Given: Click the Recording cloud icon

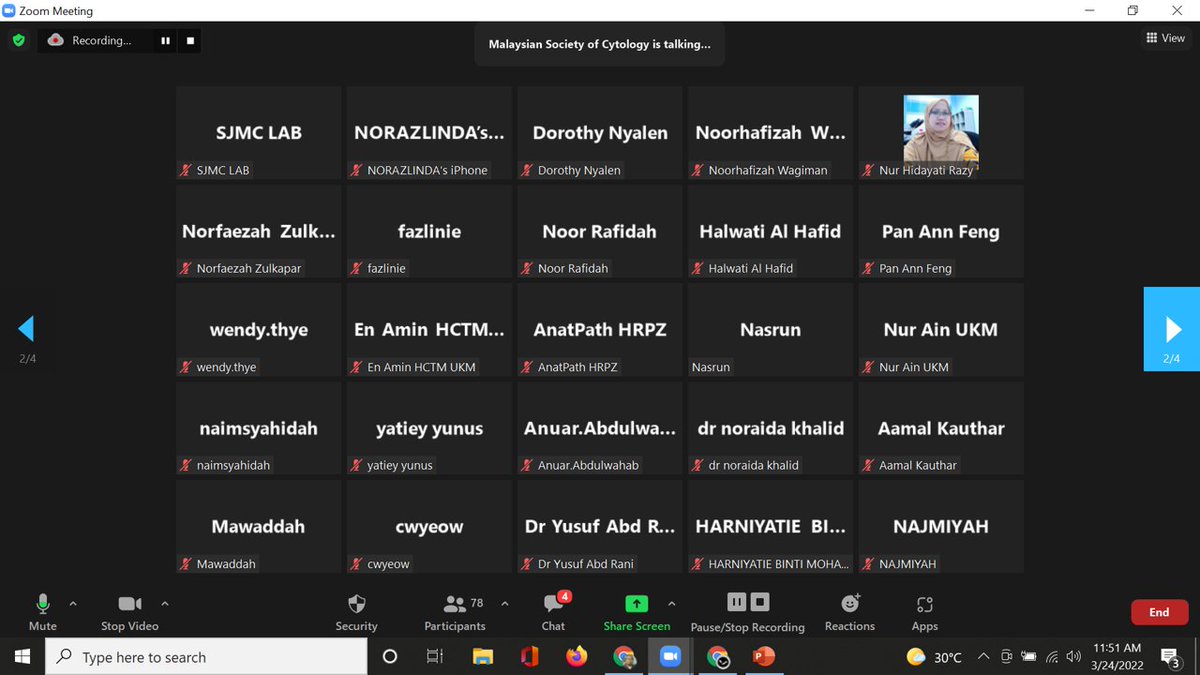Looking at the screenshot, I should click(x=56, y=40).
